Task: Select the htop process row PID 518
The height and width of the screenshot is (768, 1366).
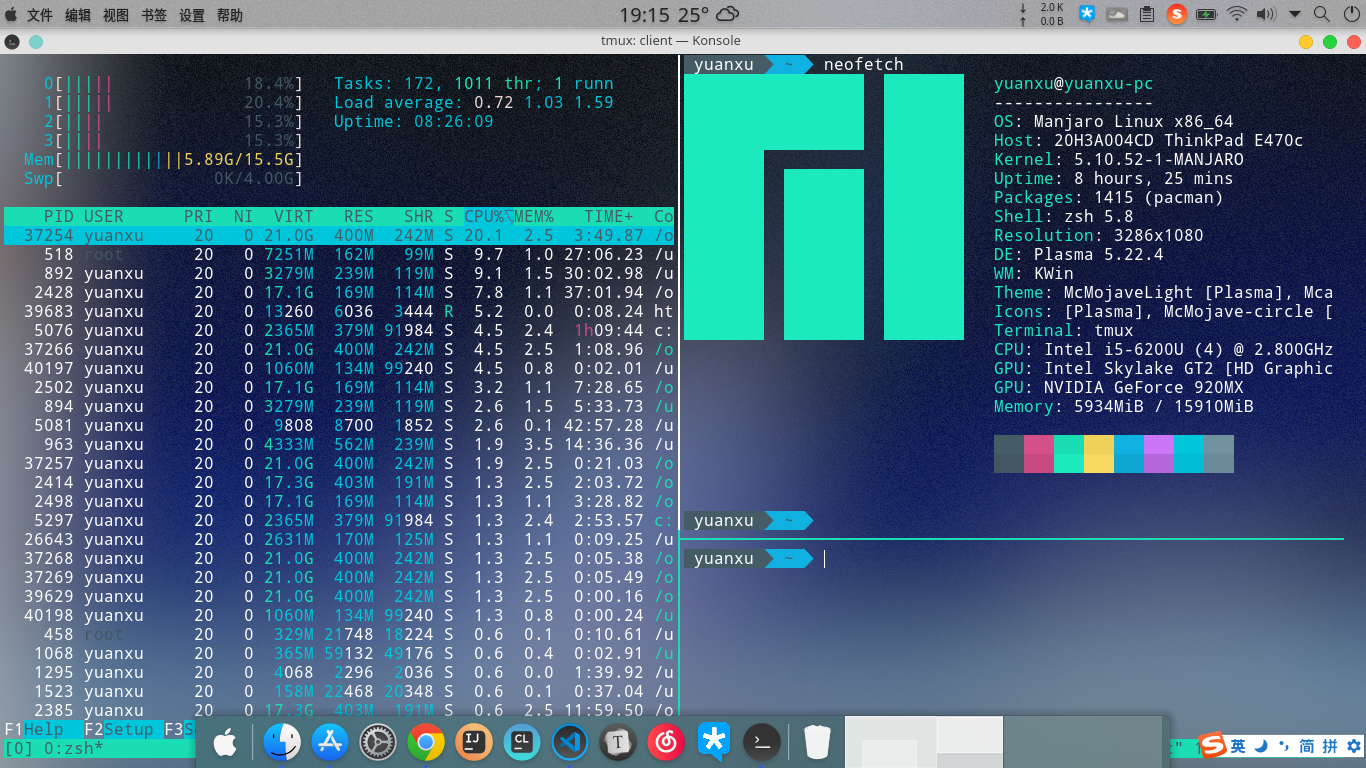Action: pos(339,254)
